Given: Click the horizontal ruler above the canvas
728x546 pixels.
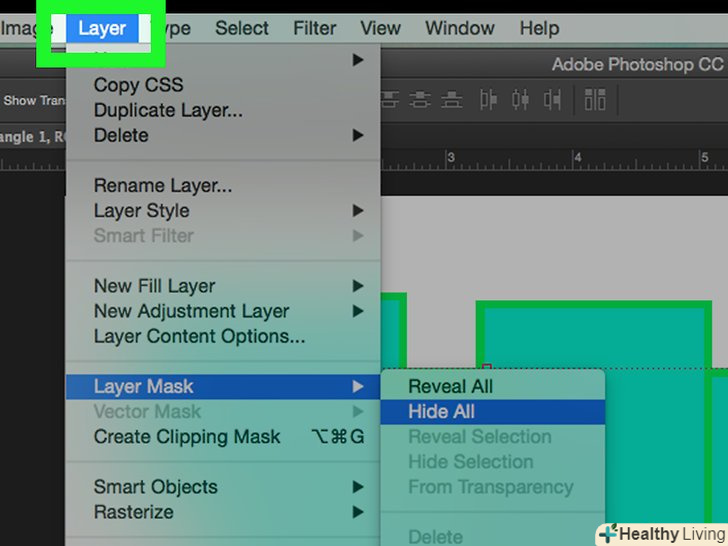Looking at the screenshot, I should 554,160.
